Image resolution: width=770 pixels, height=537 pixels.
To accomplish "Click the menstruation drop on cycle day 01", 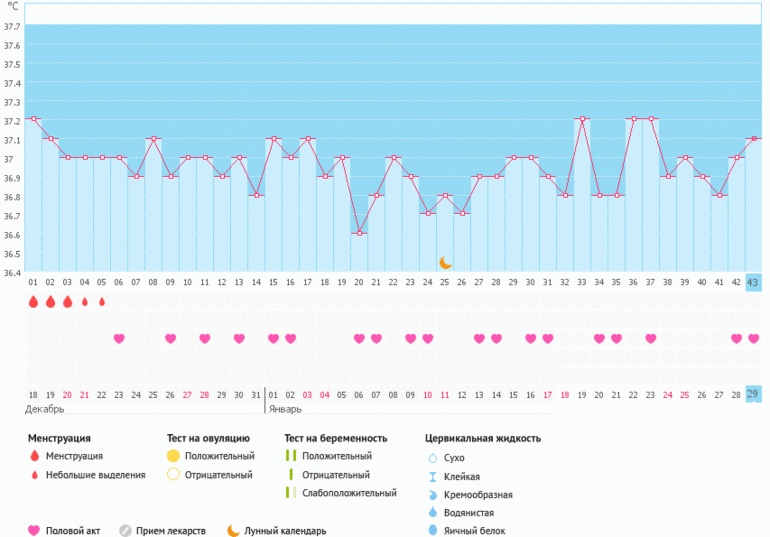I will [33, 301].
